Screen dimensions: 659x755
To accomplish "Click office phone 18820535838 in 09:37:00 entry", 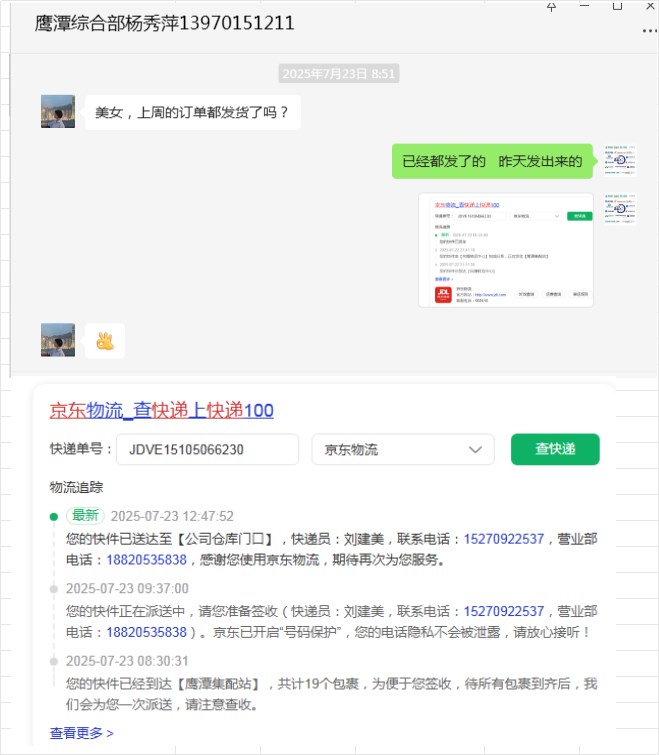I will (146, 632).
